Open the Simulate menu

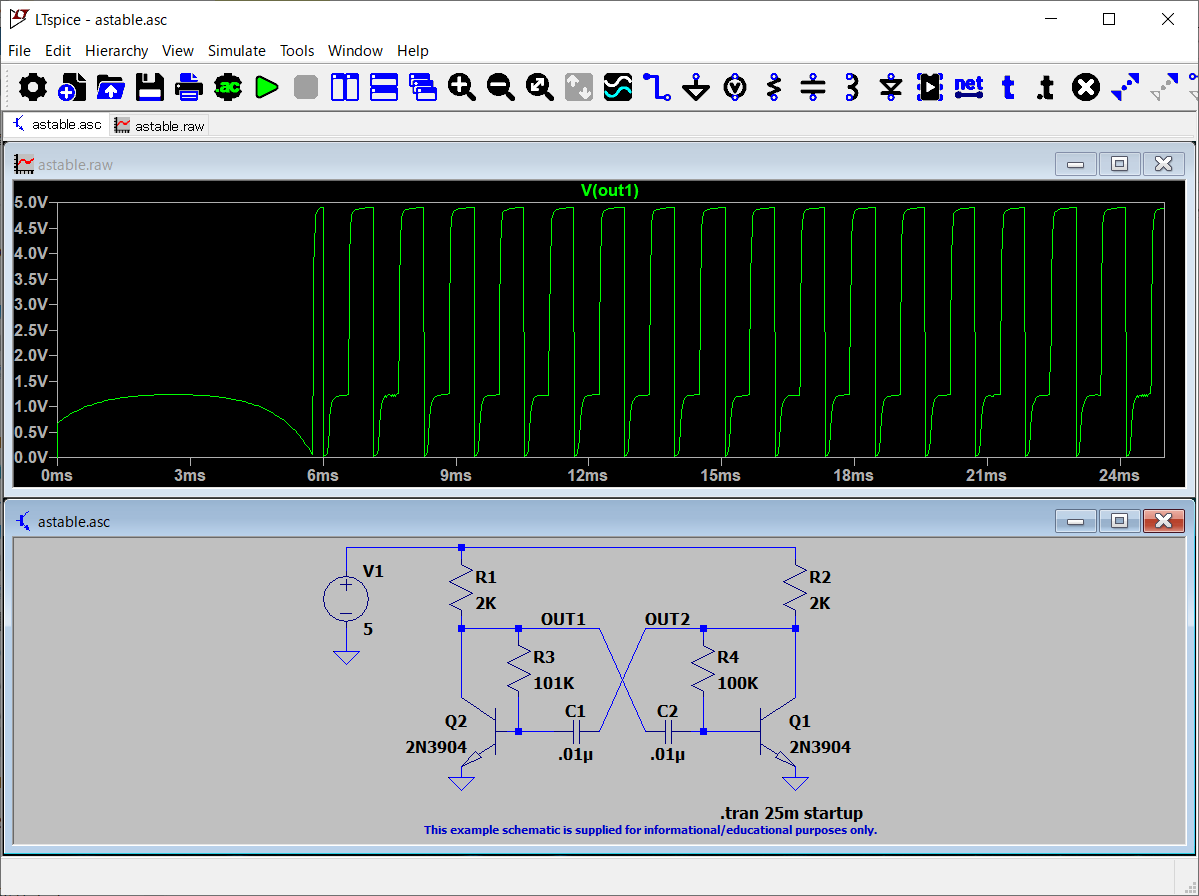(236, 51)
